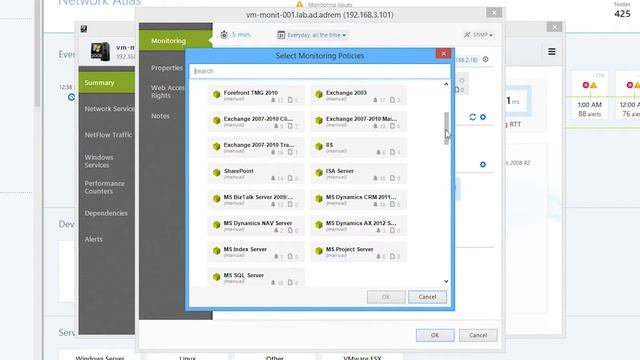This screenshot has height=360, width=640.
Task: Click the 1:00 AM 88 alerts marker
Action: tap(590, 96)
